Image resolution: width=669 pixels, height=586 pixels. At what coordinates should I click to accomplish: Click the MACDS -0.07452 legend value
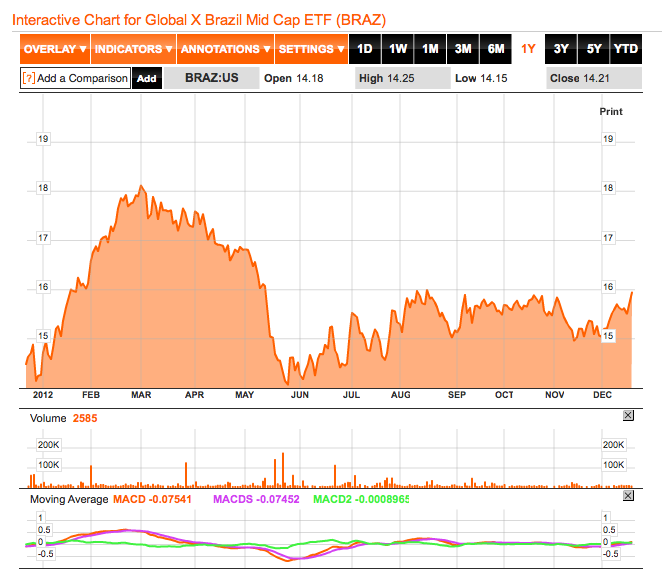click(x=256, y=499)
